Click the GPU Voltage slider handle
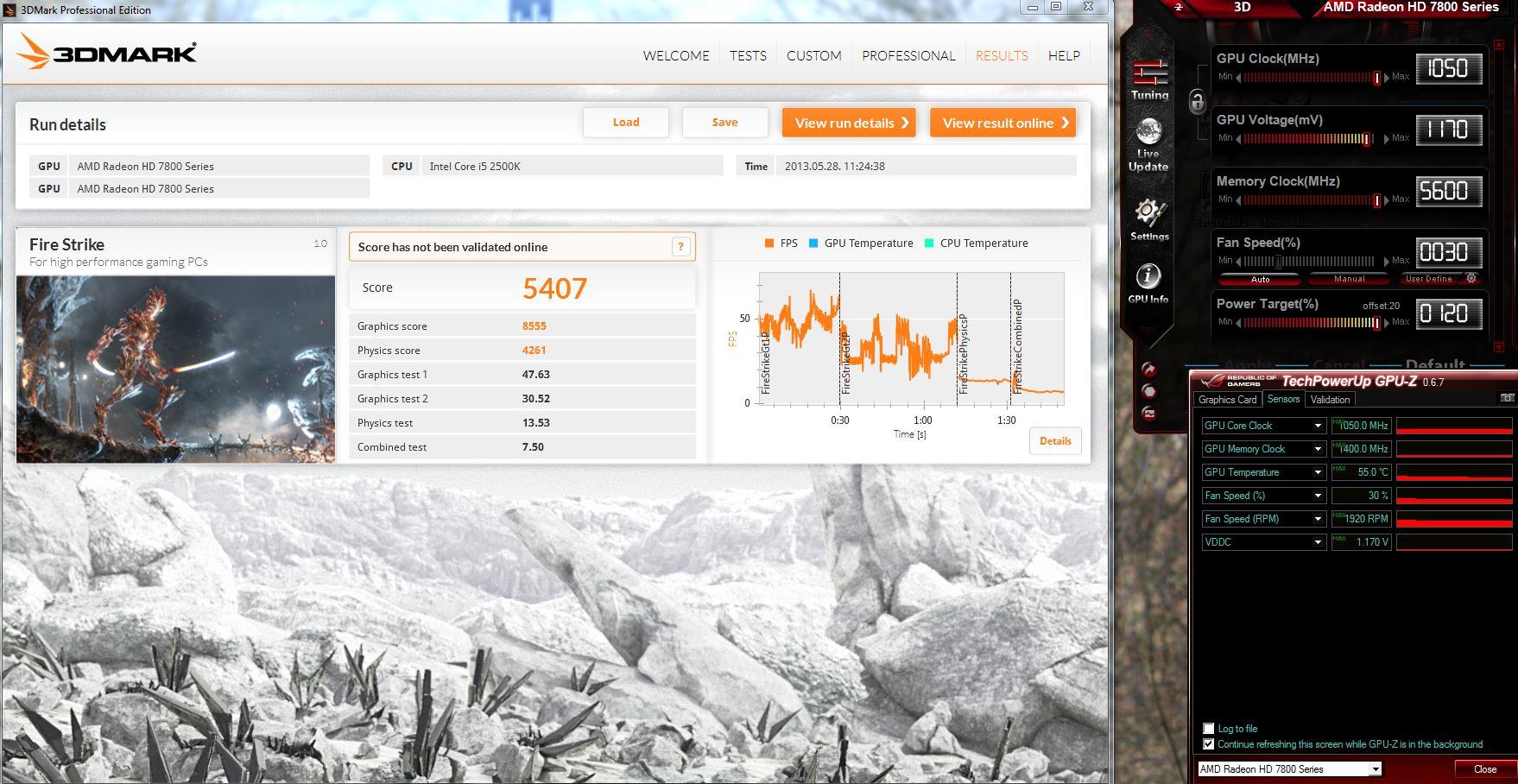This screenshot has width=1518, height=784. click(x=1366, y=139)
